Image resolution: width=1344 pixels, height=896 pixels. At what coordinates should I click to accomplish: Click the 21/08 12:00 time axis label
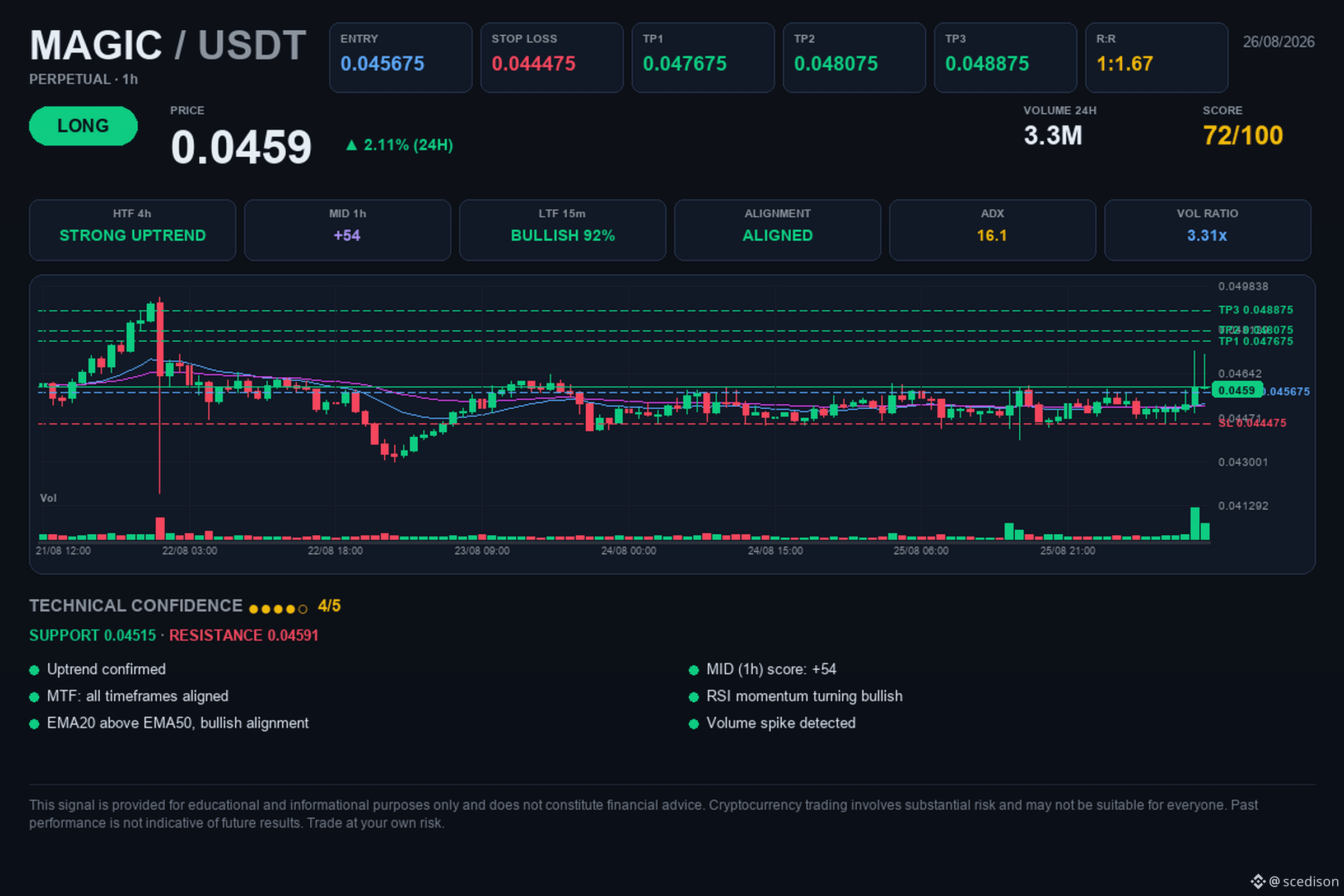[63, 551]
